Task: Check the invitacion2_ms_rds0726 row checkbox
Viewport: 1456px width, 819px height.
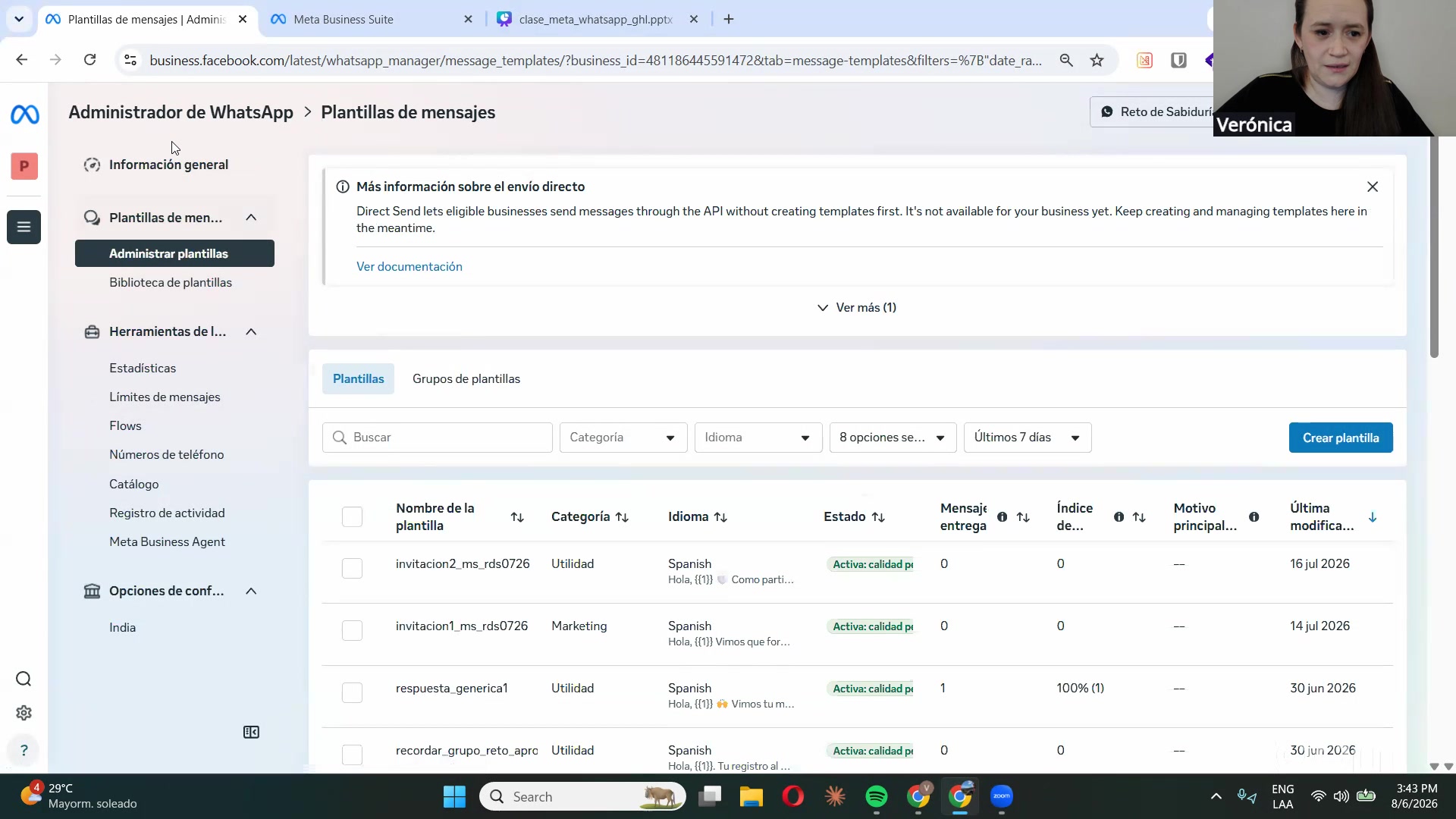Action: 352,569
